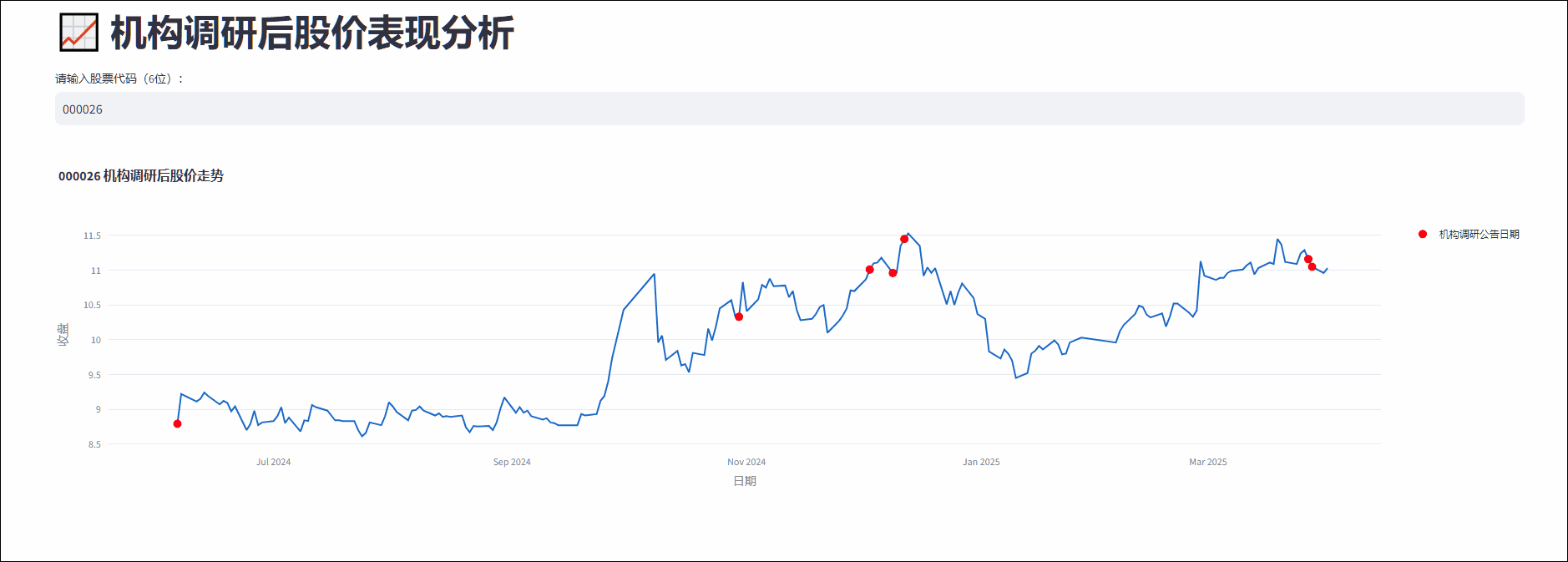Toggle the 机构调研公告日期 legend series text

coord(1479,235)
